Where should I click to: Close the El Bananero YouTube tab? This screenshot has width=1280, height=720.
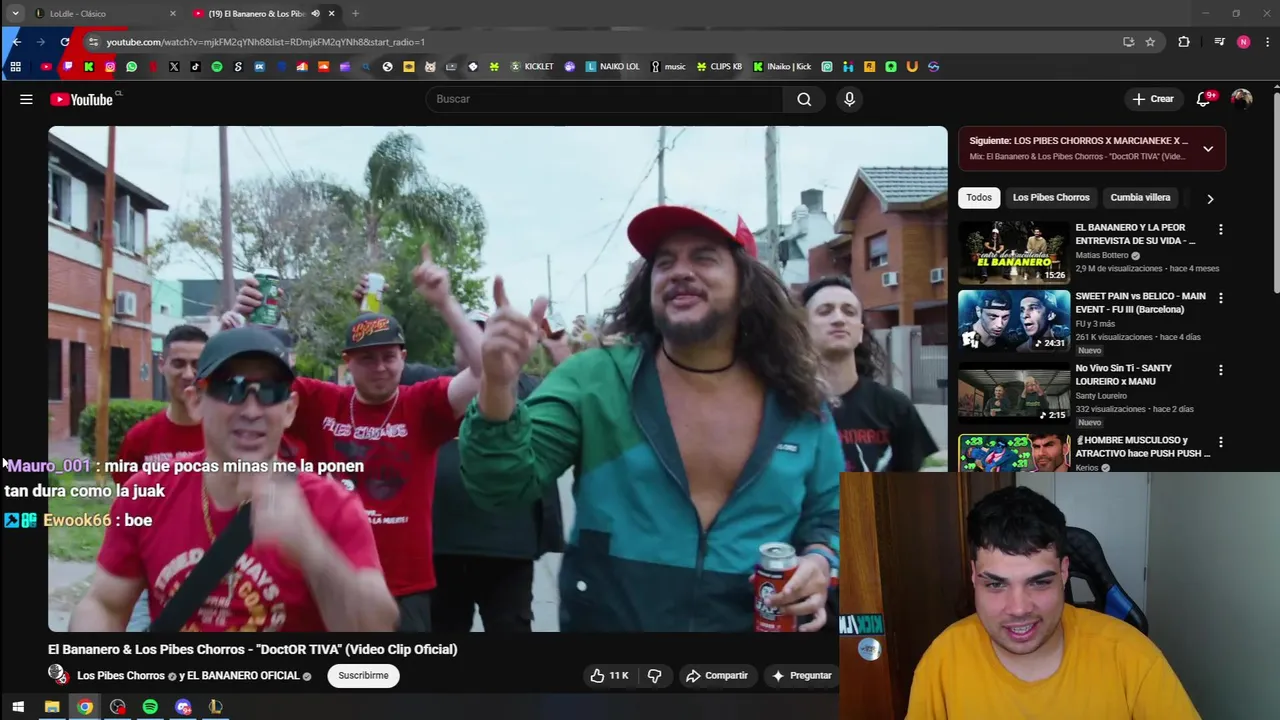click(x=331, y=14)
